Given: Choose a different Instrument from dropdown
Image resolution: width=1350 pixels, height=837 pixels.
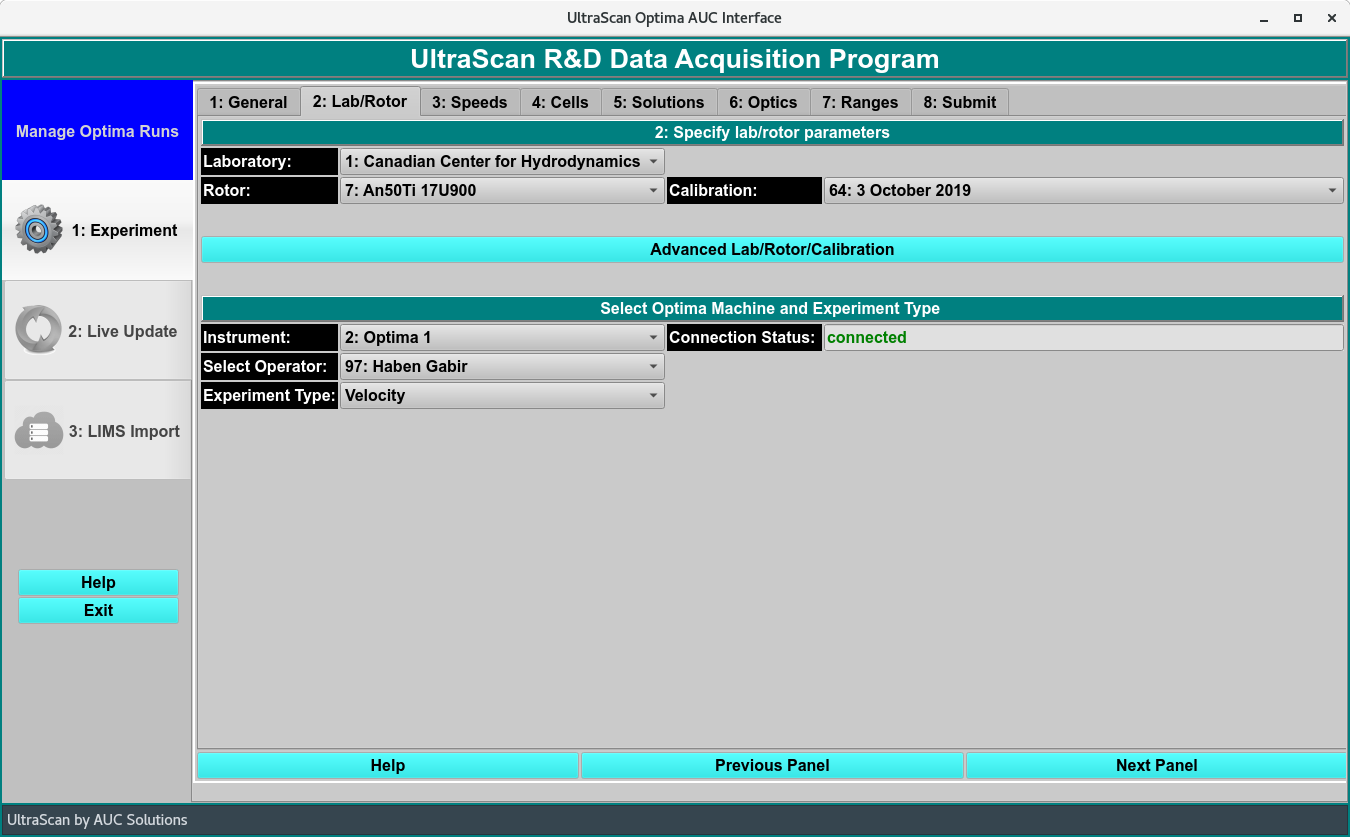Looking at the screenshot, I should pos(501,337).
